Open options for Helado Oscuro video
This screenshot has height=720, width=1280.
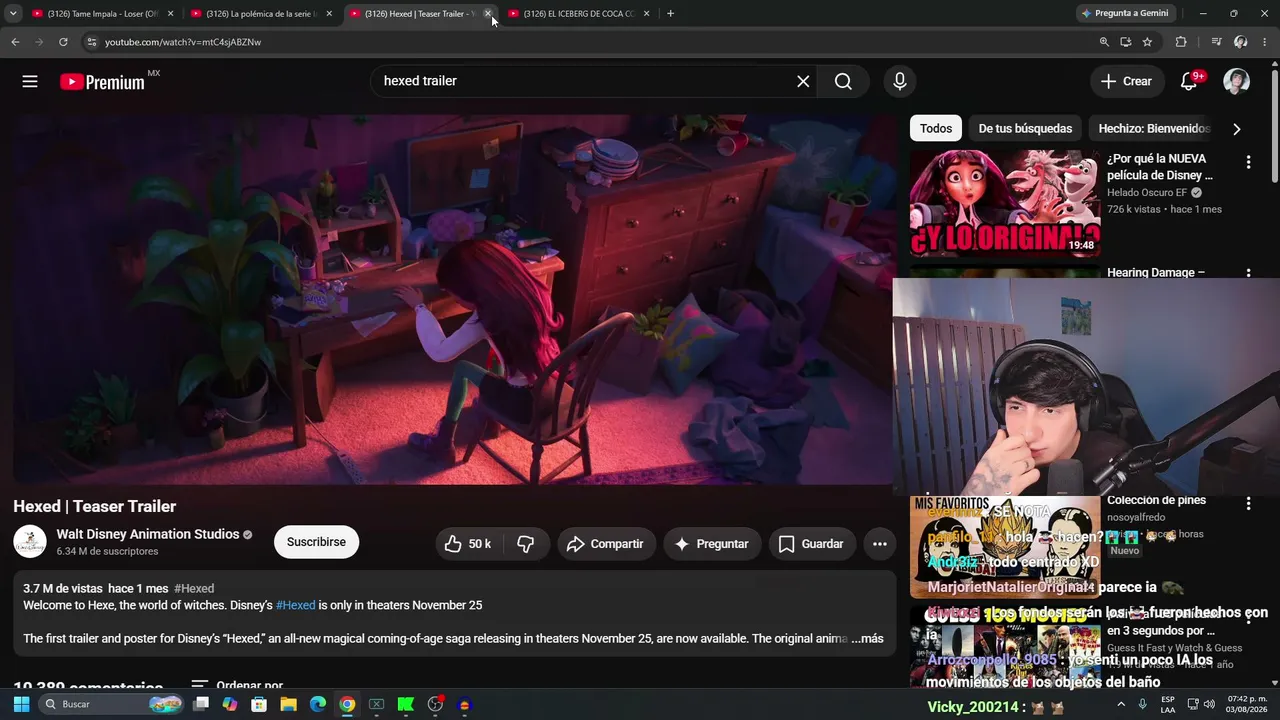[x=1248, y=162]
